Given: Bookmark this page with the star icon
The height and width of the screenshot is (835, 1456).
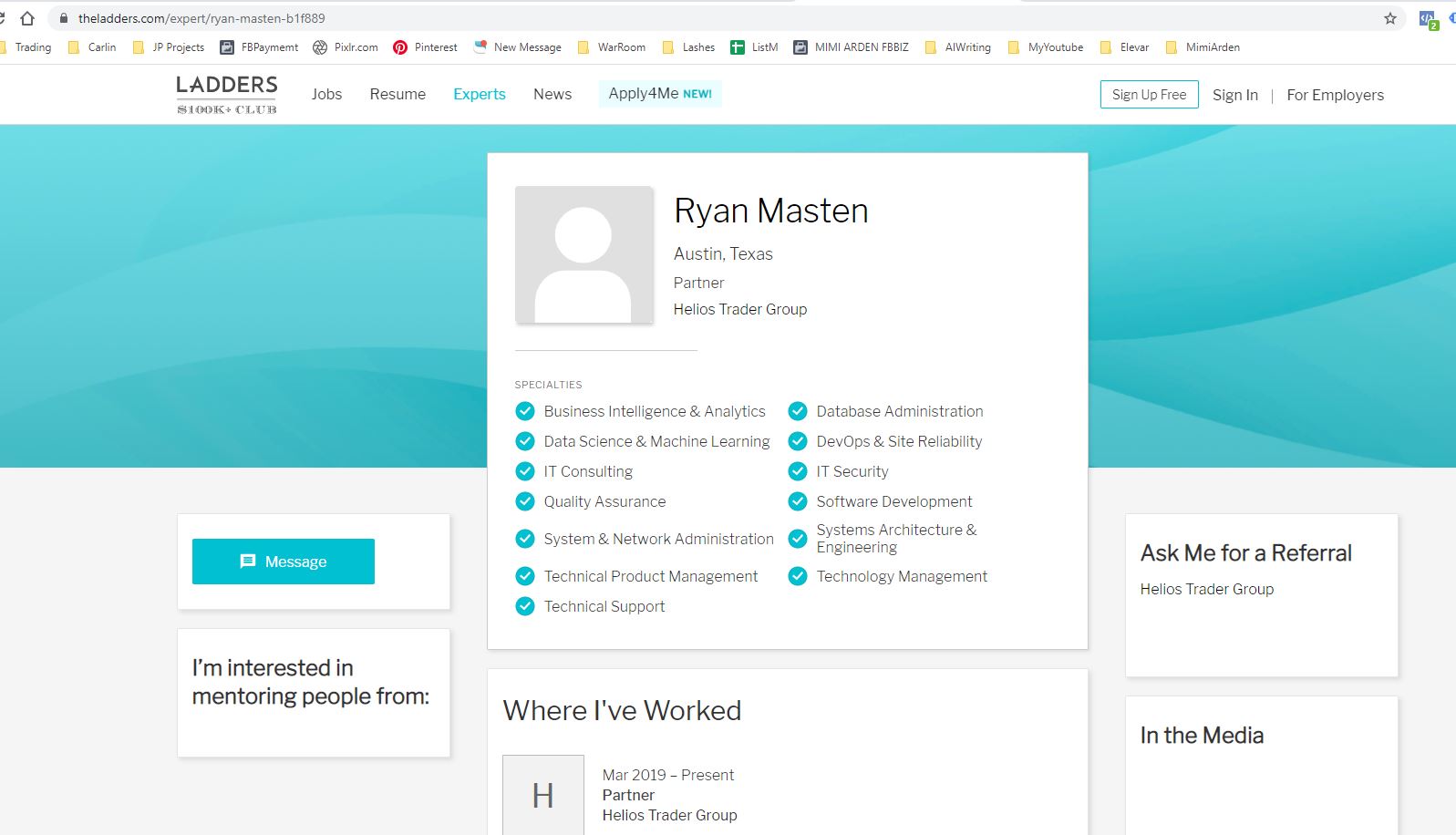Looking at the screenshot, I should pyautogui.click(x=1390, y=18).
